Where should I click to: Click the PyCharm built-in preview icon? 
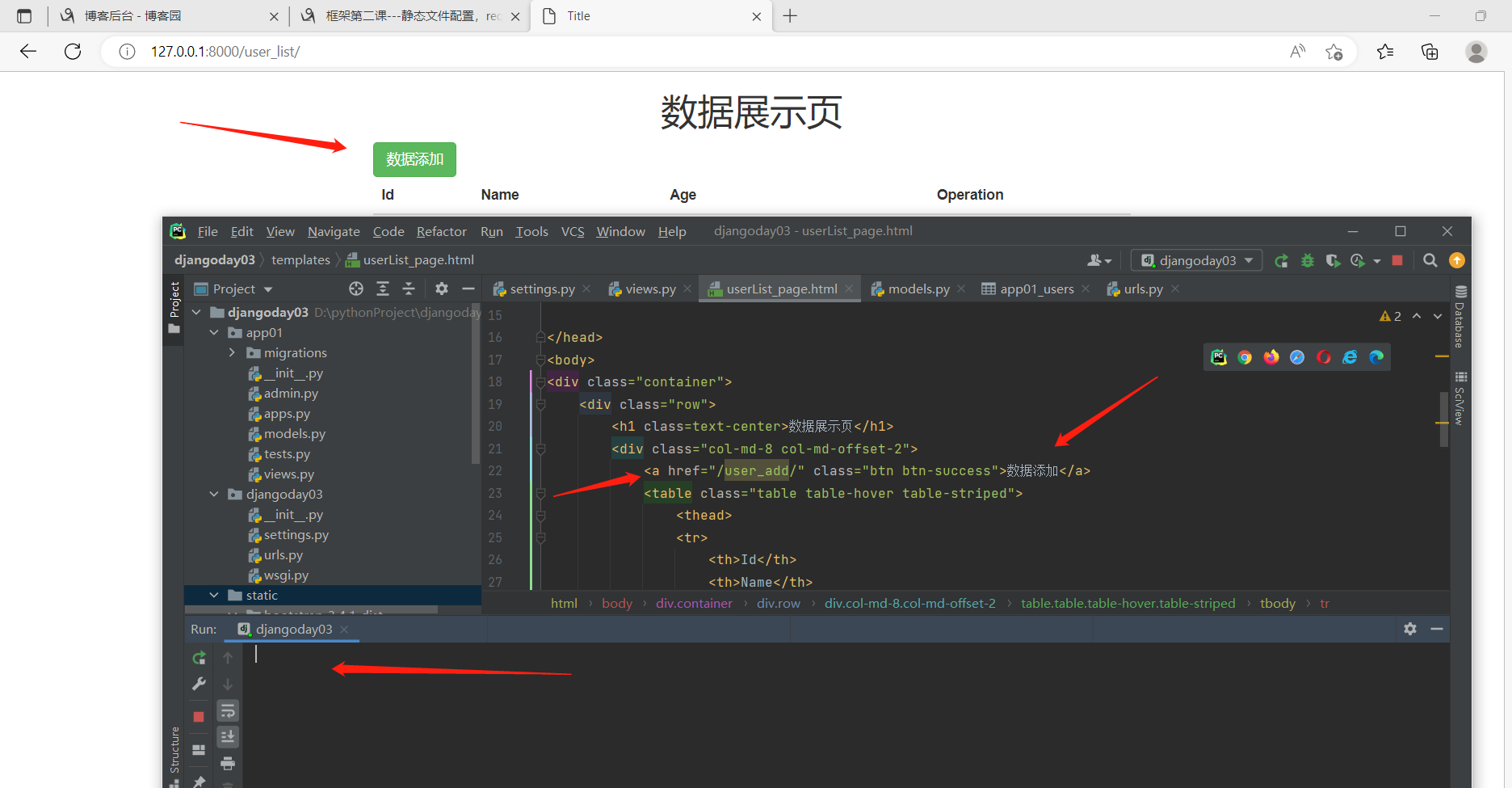[1219, 357]
